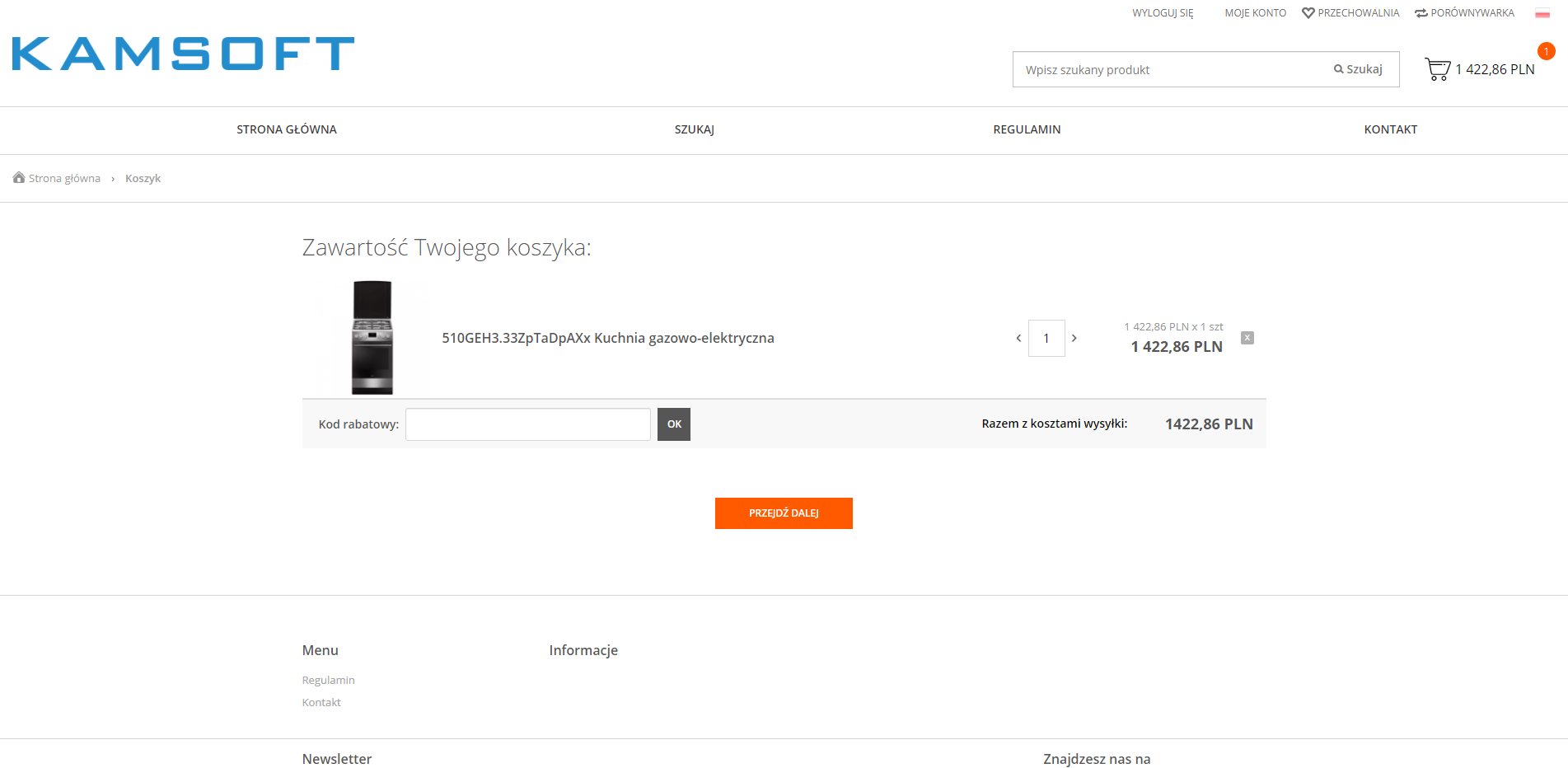
Task: Open PORÓWNYWARKA comparison tool
Action: click(x=1464, y=13)
